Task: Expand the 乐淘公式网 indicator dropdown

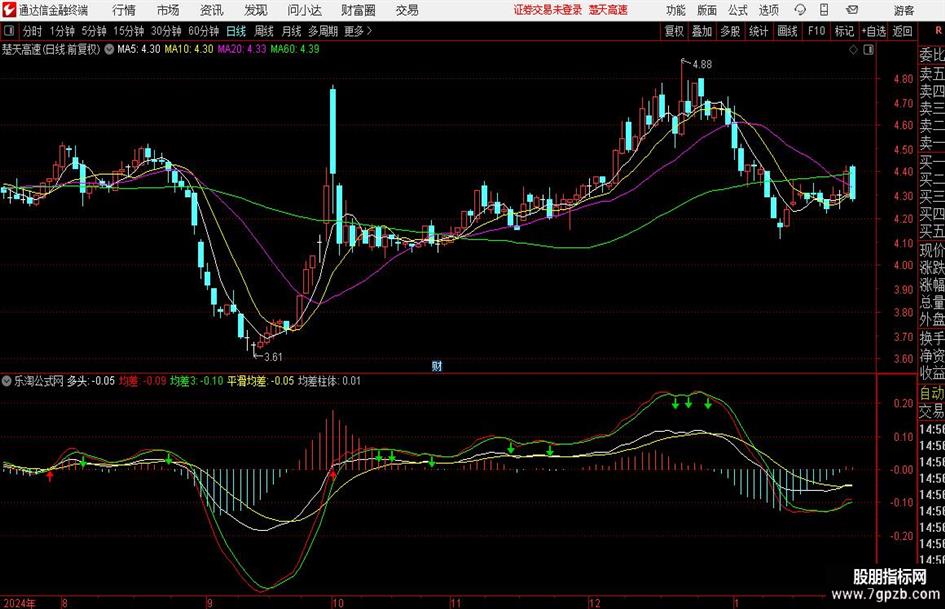Action: 7,381
